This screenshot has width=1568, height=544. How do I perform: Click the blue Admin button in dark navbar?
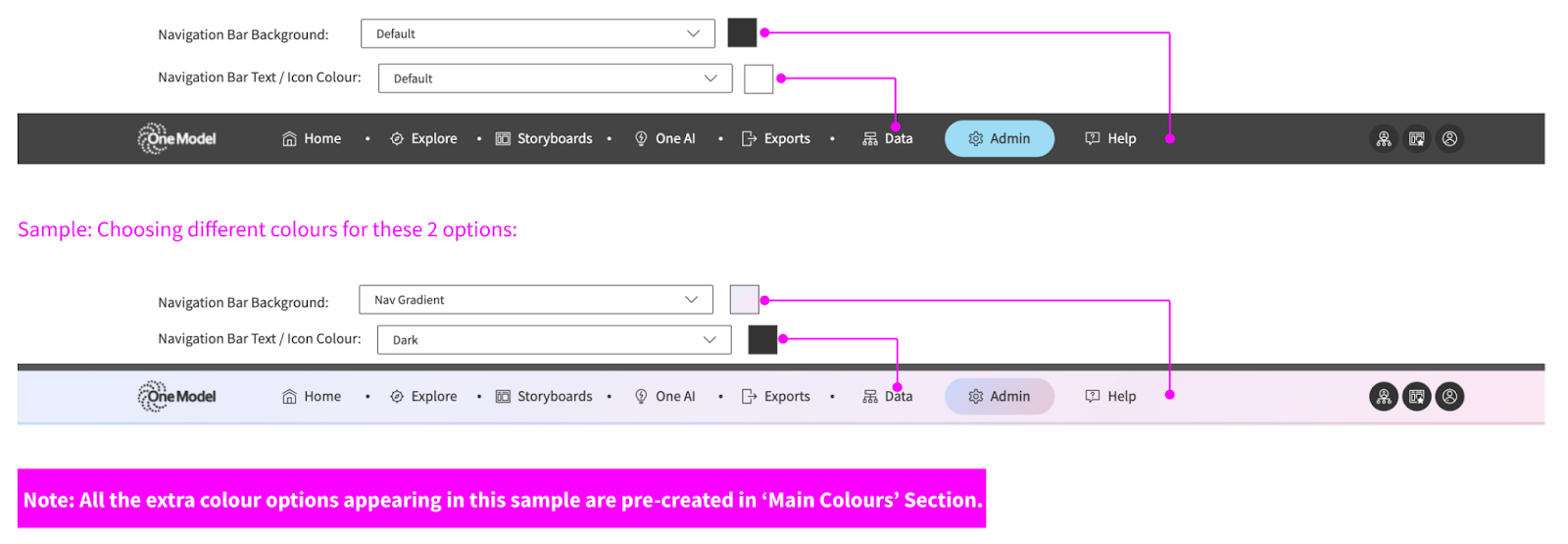click(x=999, y=139)
